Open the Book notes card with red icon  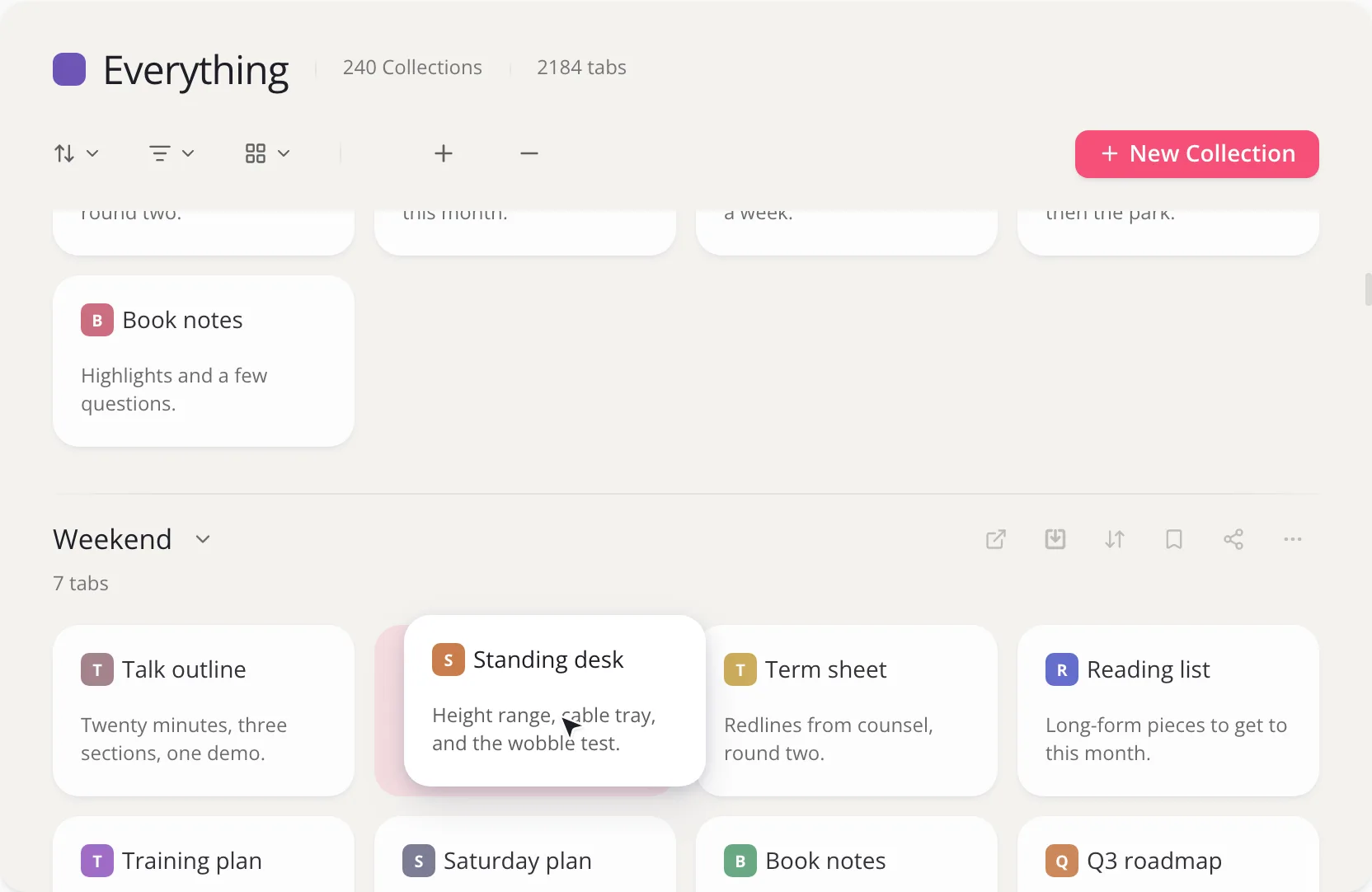click(x=204, y=361)
